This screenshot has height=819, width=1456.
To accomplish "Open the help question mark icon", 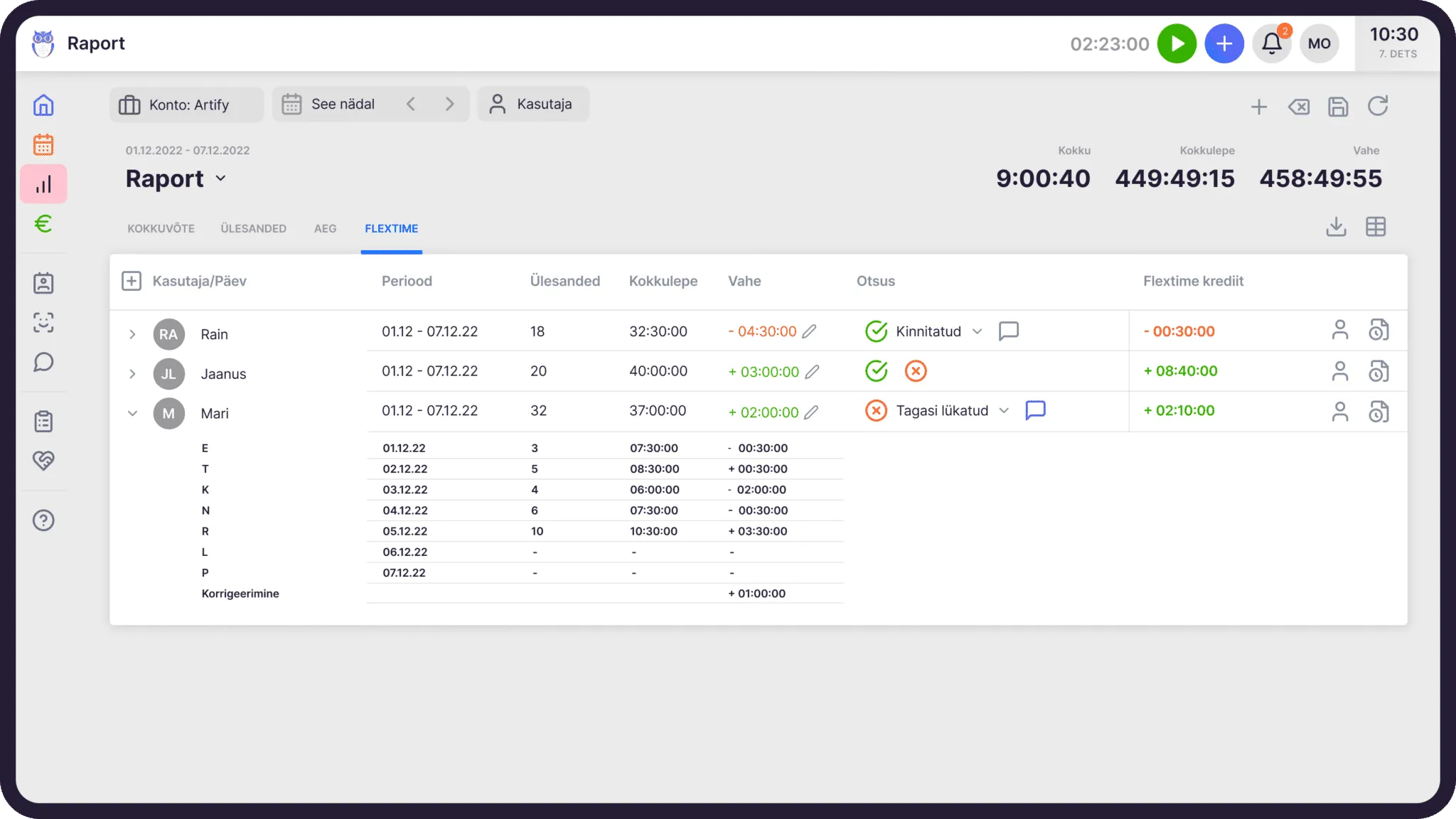I will point(43,520).
